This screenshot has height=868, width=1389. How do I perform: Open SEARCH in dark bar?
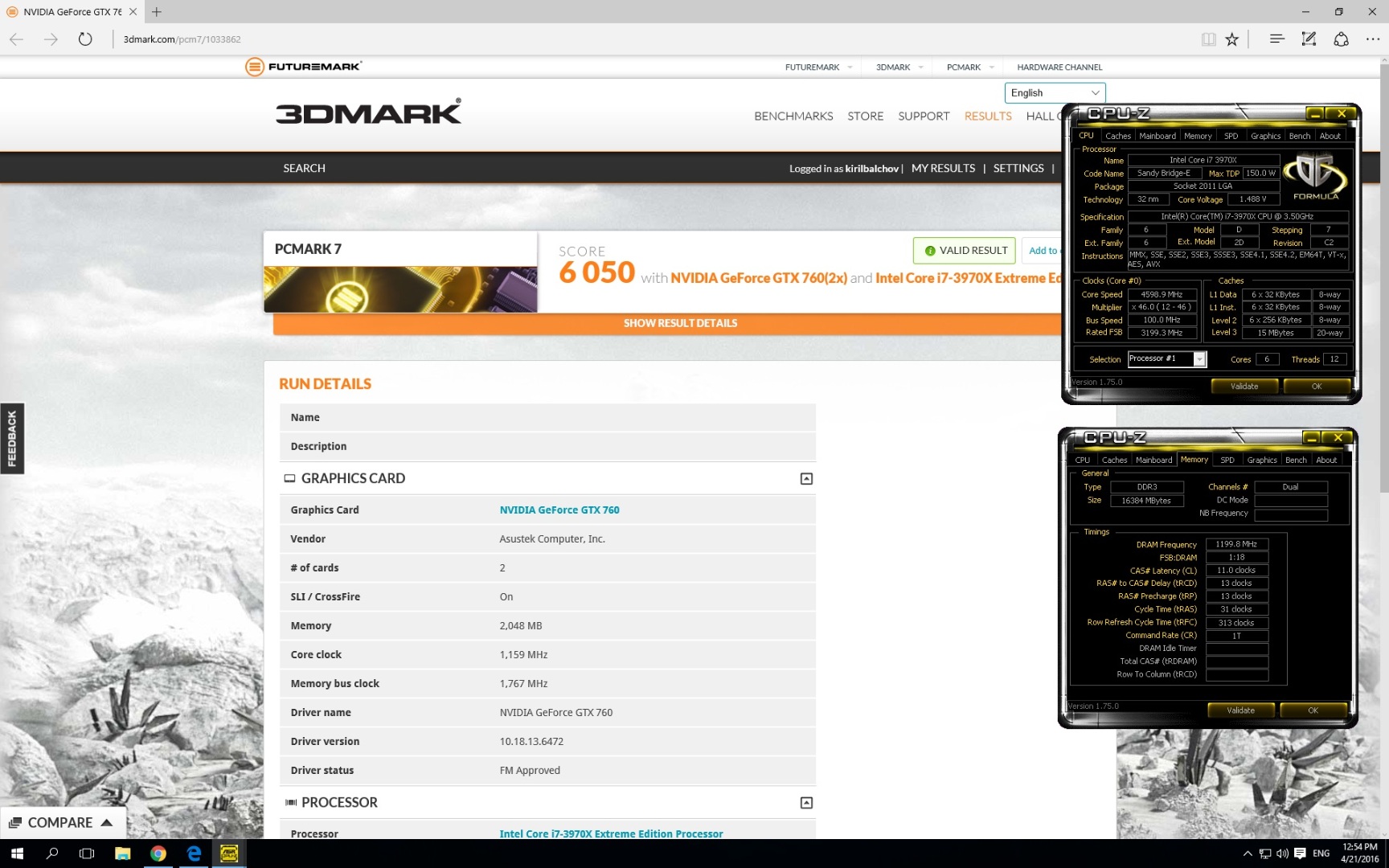(304, 169)
